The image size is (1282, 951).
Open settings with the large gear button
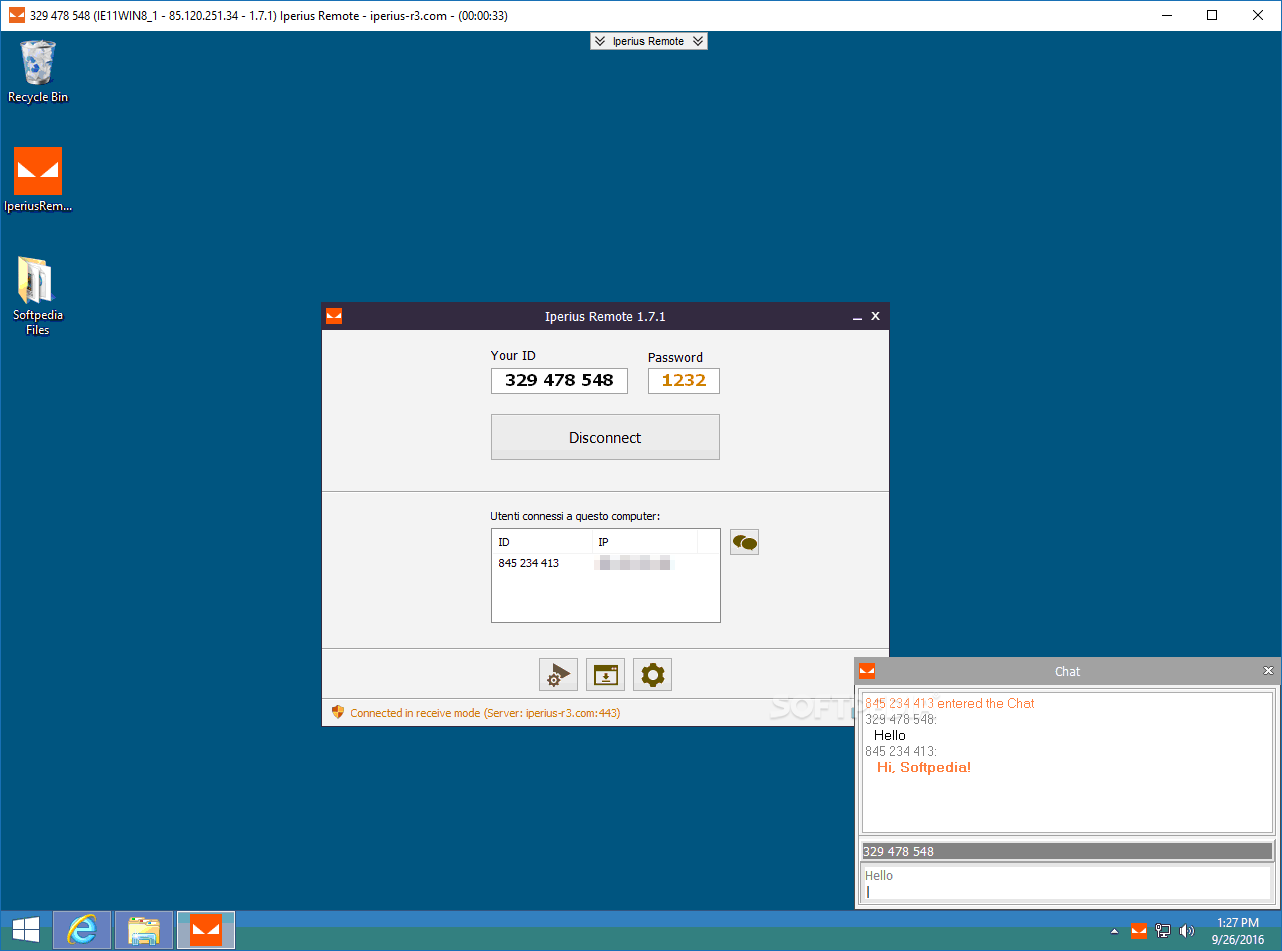point(652,675)
